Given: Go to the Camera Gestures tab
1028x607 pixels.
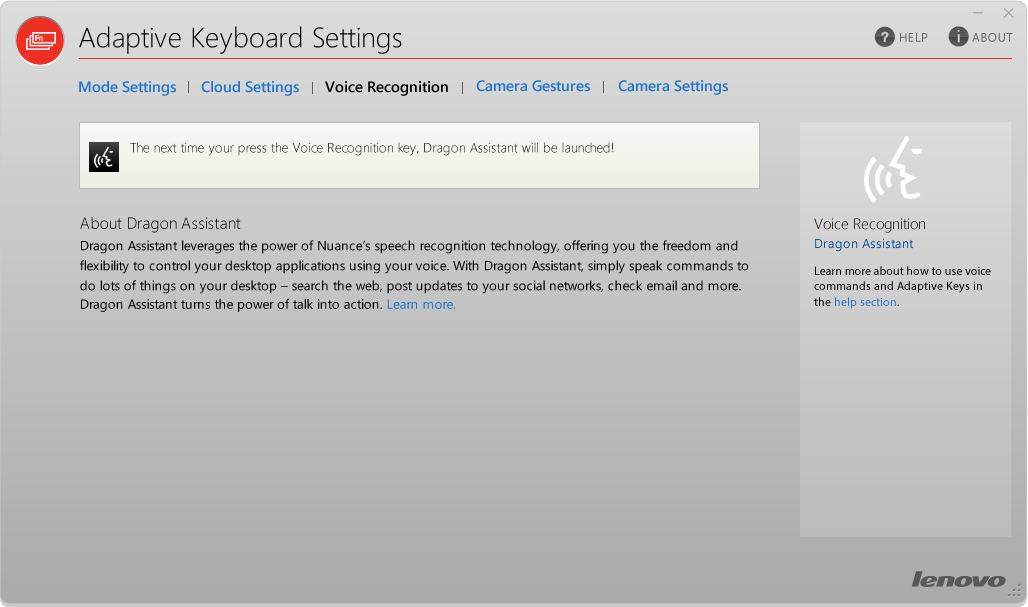Looking at the screenshot, I should tap(533, 86).
